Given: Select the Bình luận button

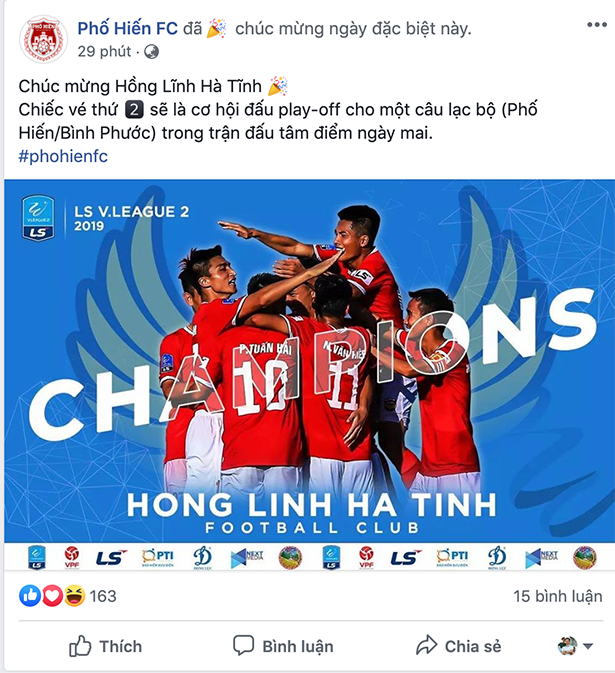Looking at the screenshot, I should click(x=283, y=646).
